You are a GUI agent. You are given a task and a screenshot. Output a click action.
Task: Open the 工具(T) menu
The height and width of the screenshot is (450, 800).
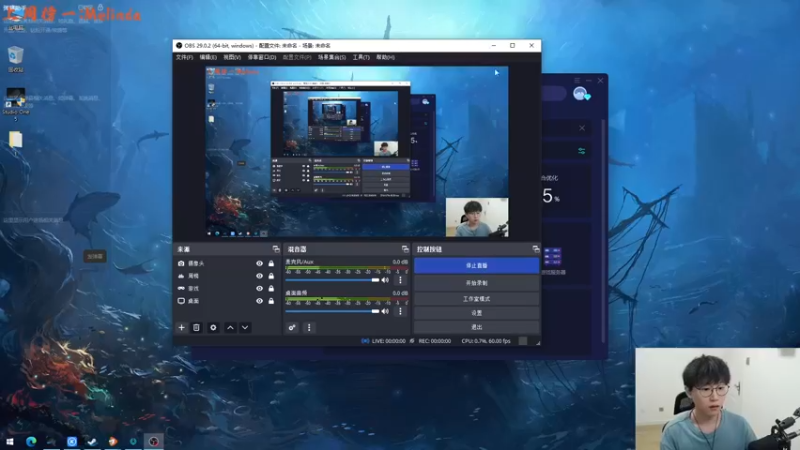pyautogui.click(x=361, y=58)
